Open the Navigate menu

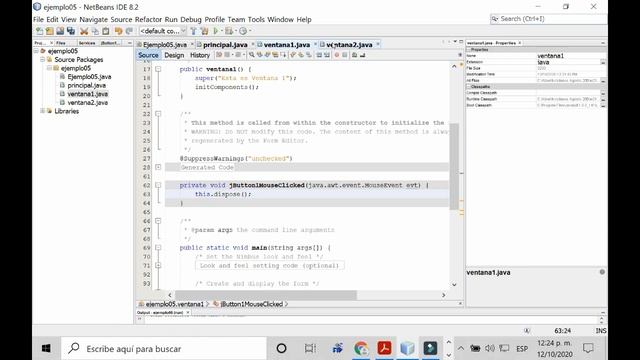click(93, 19)
